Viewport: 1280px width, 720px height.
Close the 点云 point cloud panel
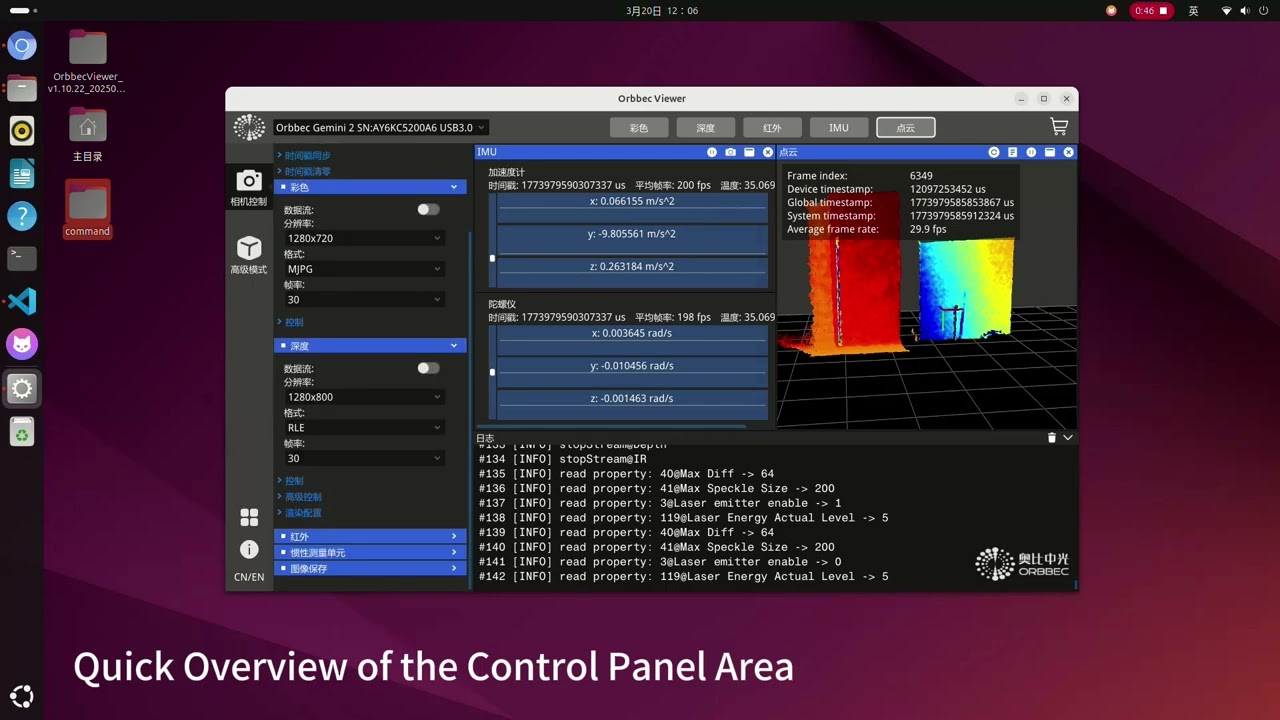1068,152
